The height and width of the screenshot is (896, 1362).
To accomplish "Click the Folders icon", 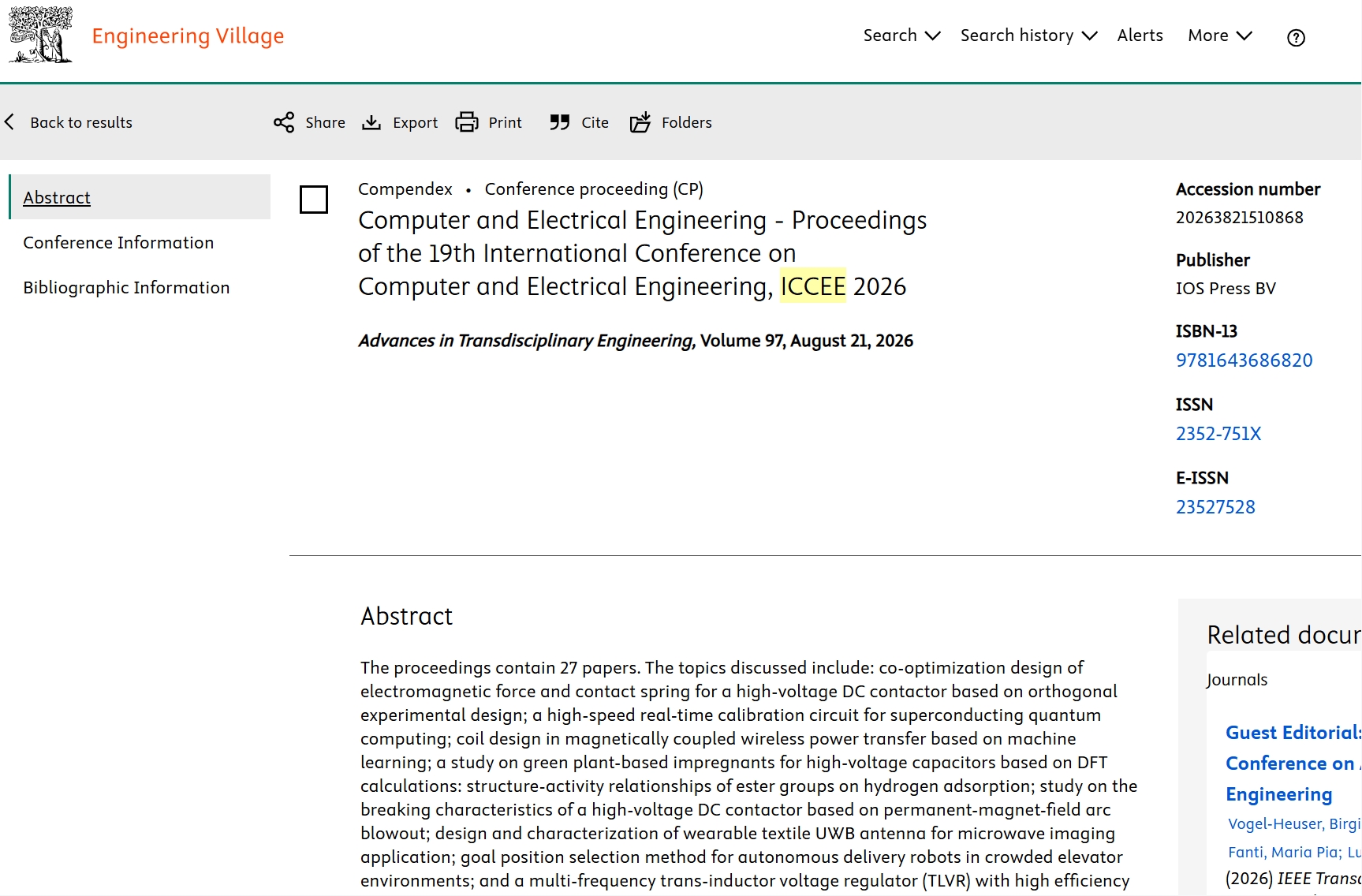I will coord(640,122).
